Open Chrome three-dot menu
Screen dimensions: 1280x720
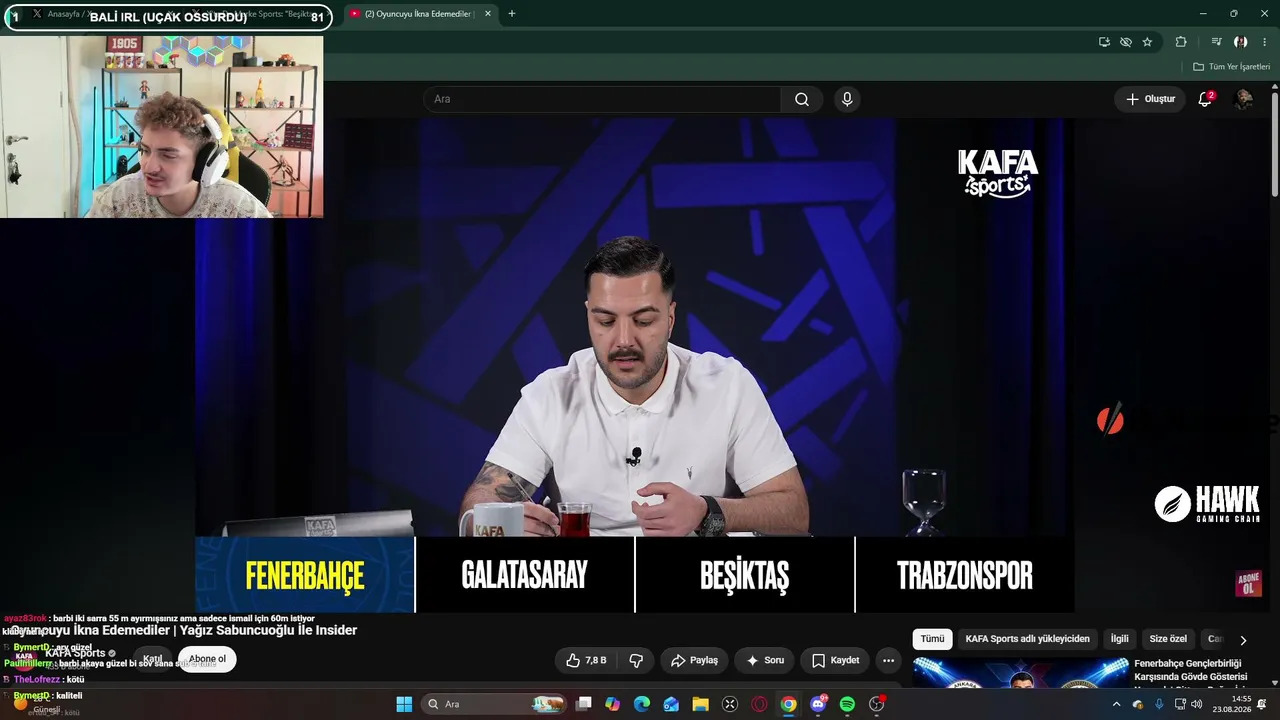coord(1265,42)
